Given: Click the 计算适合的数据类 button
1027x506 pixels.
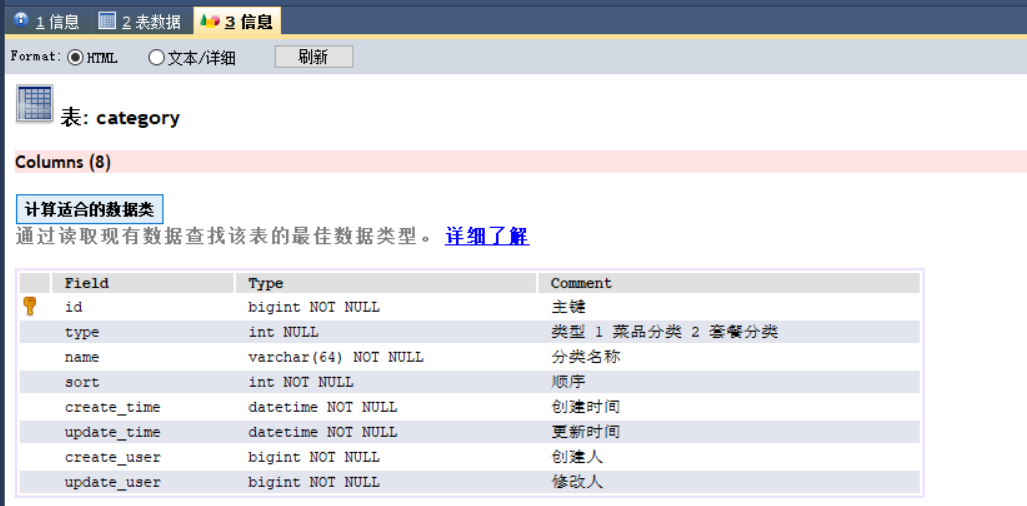Looking at the screenshot, I should click(x=89, y=209).
